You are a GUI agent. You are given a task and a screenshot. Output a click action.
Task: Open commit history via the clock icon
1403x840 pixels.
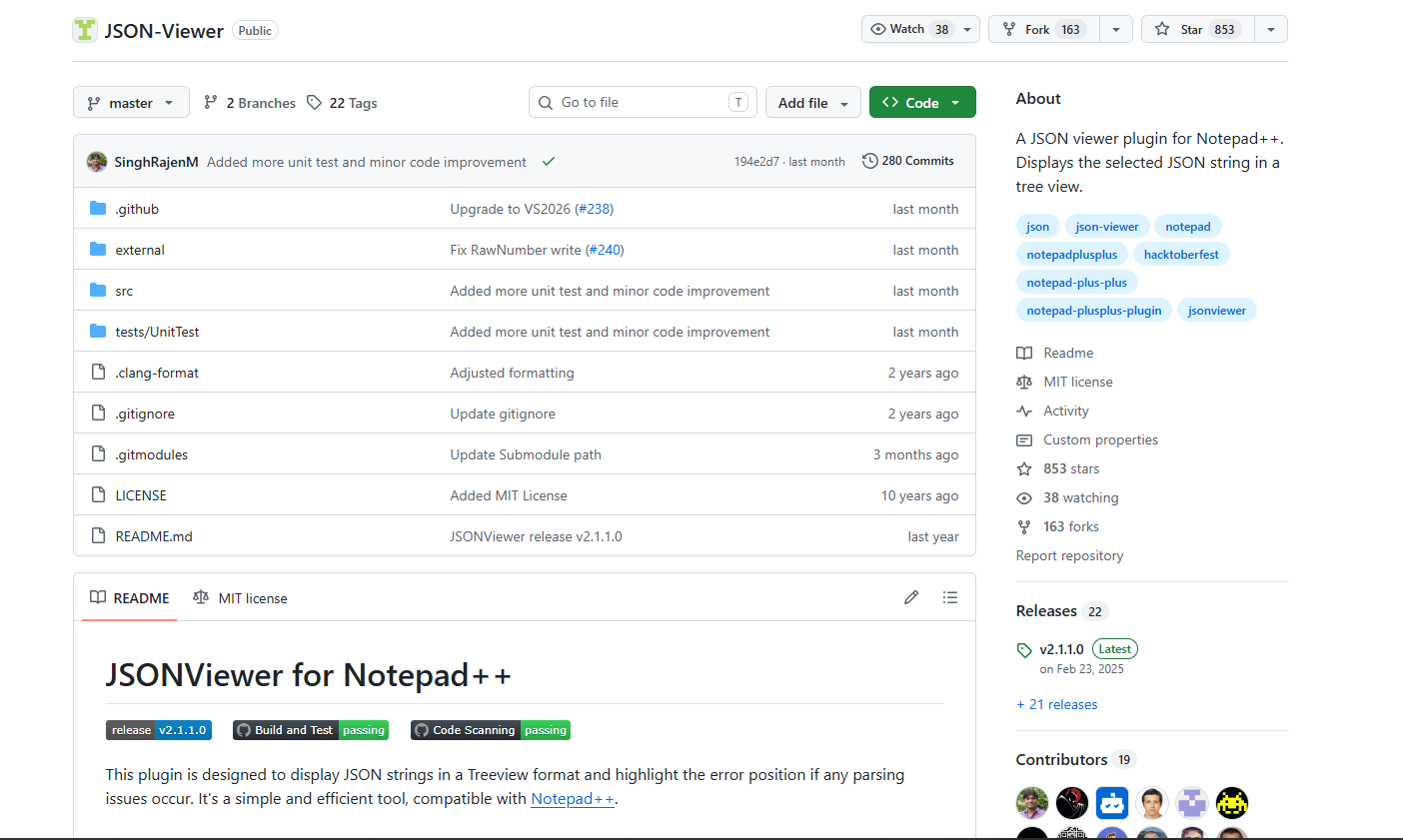coord(868,160)
